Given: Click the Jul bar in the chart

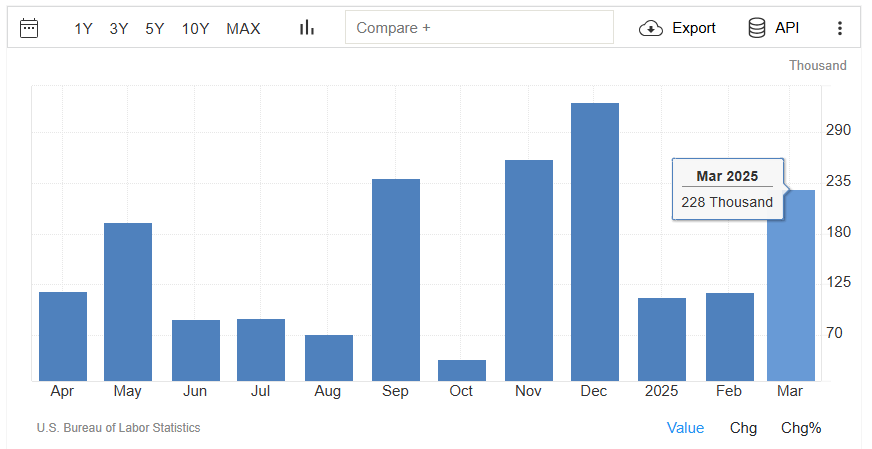Looking at the screenshot, I should tap(261, 350).
